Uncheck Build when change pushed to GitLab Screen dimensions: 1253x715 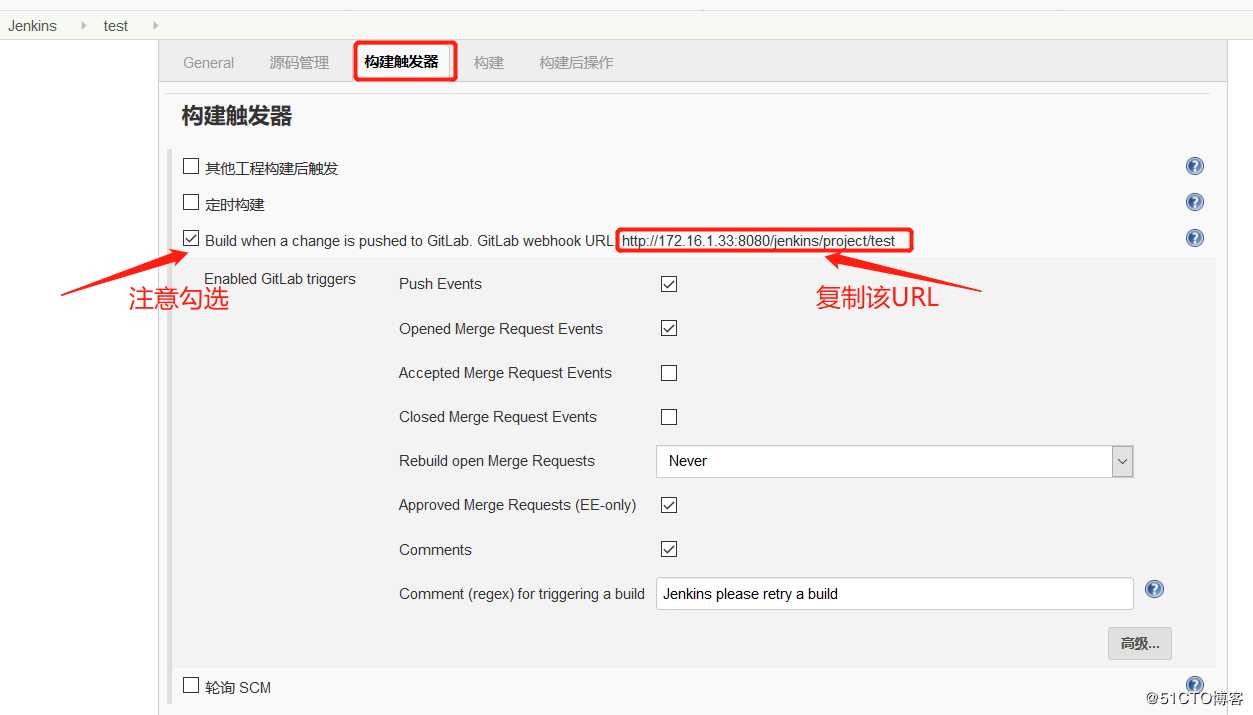[191, 239]
